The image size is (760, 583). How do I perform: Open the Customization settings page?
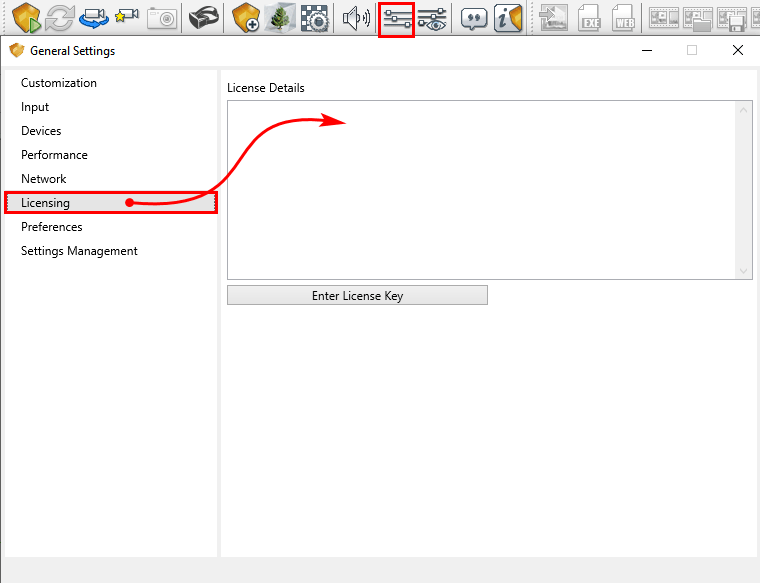(x=111, y=83)
